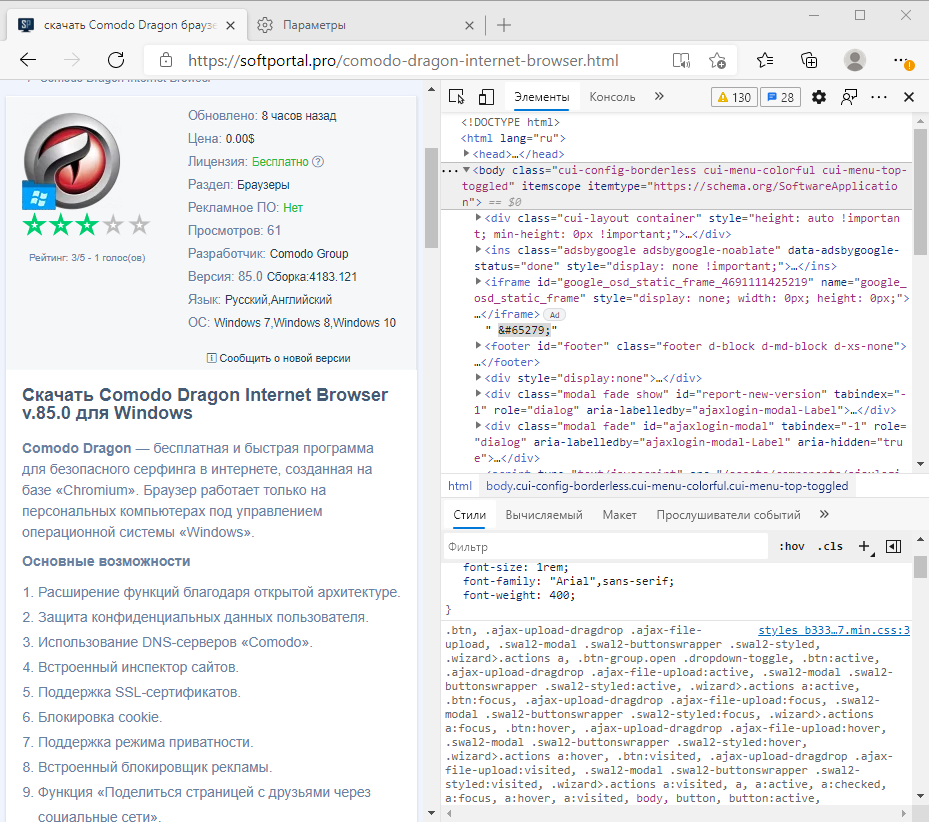Click the warnings counter showing 130
Image resolution: width=929 pixels, height=822 pixels.
point(733,97)
